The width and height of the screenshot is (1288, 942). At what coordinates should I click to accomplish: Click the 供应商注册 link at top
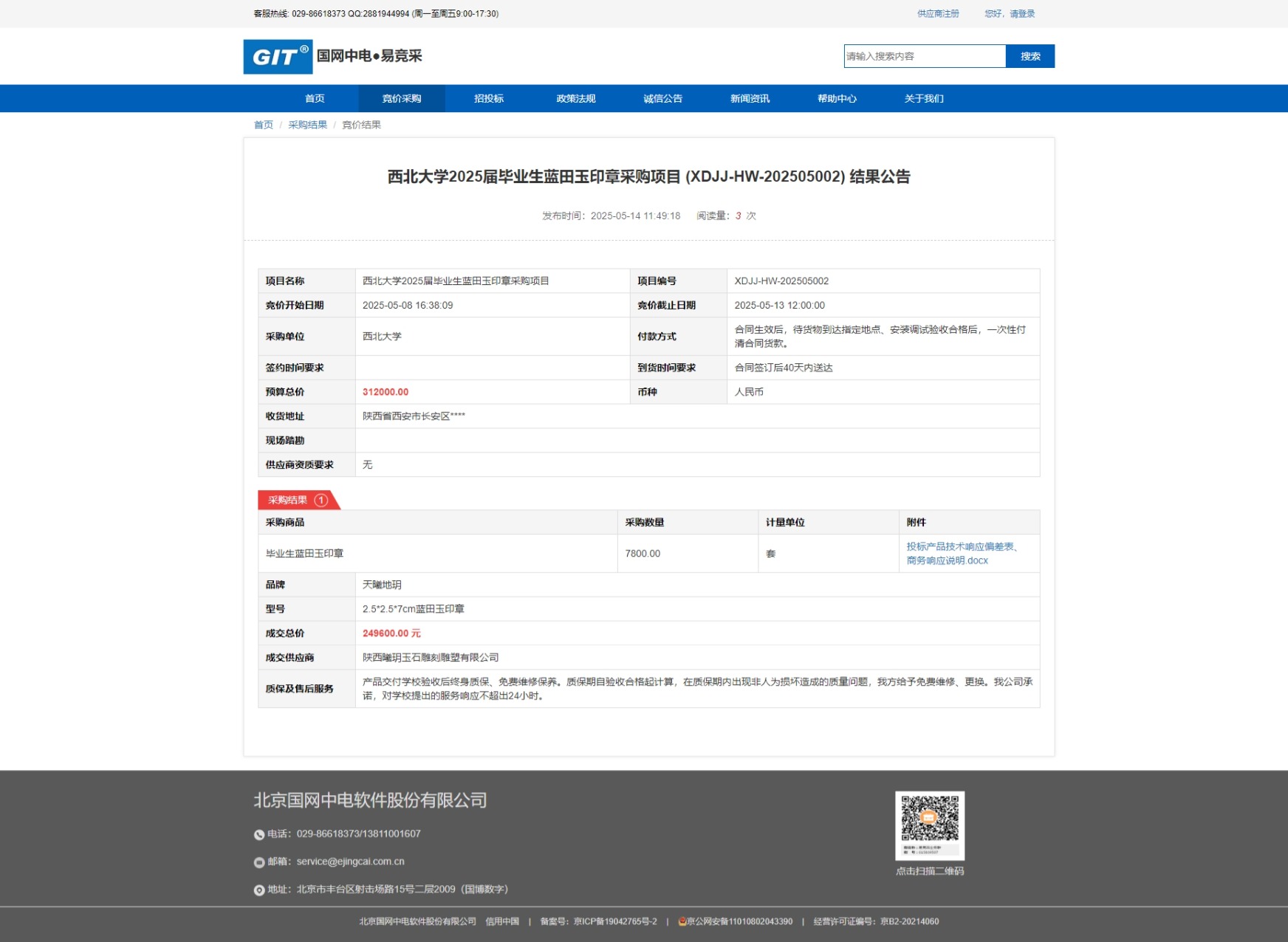pos(938,14)
